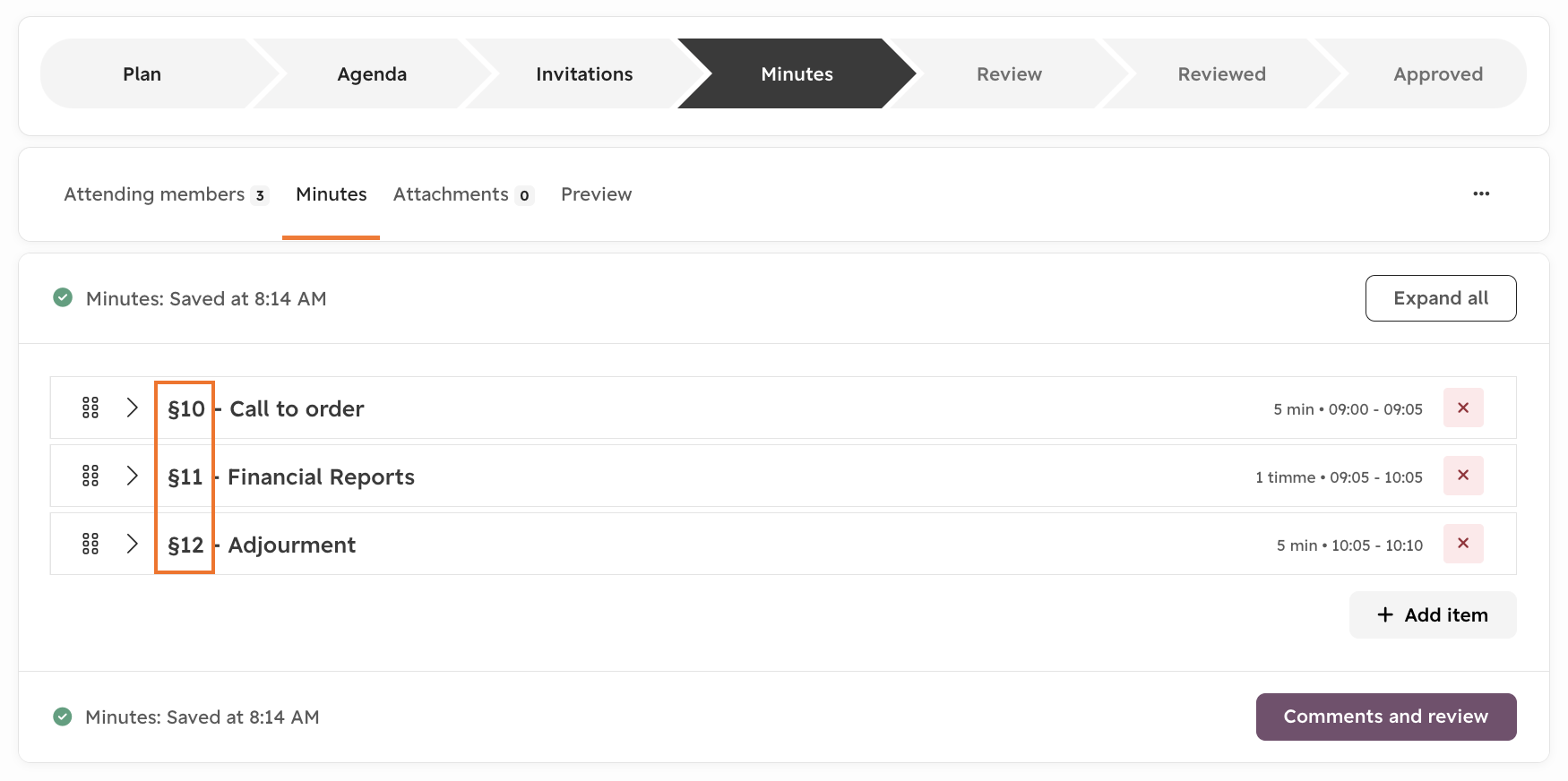The height and width of the screenshot is (781, 1568).
Task: Click the plus icon to add item
Action: (x=1385, y=614)
